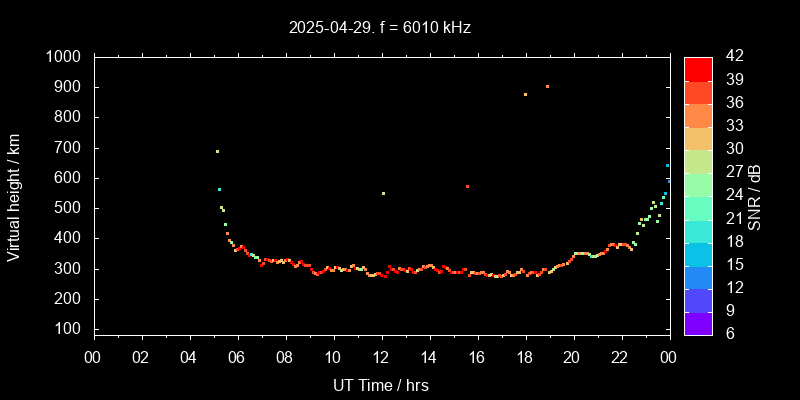Click the red top swatch in the SNR colorbar
This screenshot has height=400, width=800.
(698, 68)
